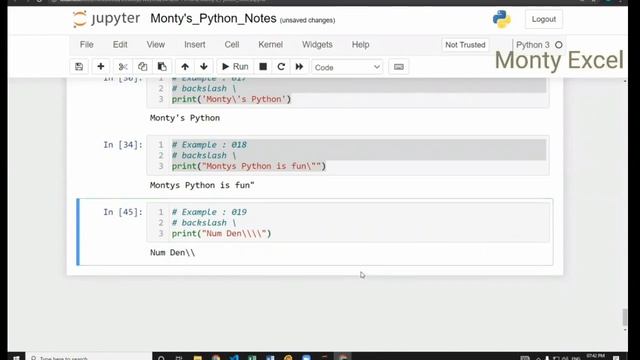Select the In [34] prompt
Viewport: 640px width, 360px height.
click(123, 144)
